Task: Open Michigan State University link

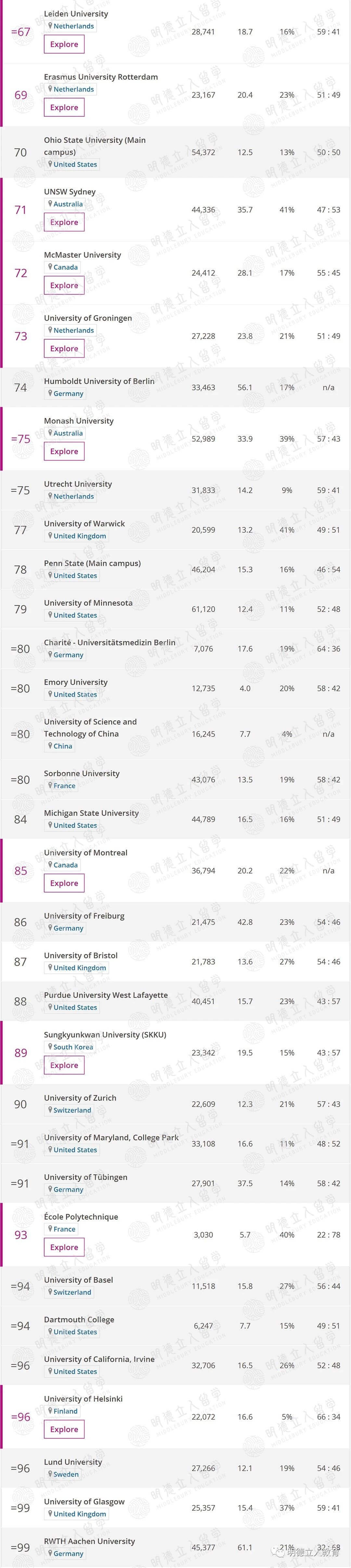Action: pyautogui.click(x=91, y=813)
